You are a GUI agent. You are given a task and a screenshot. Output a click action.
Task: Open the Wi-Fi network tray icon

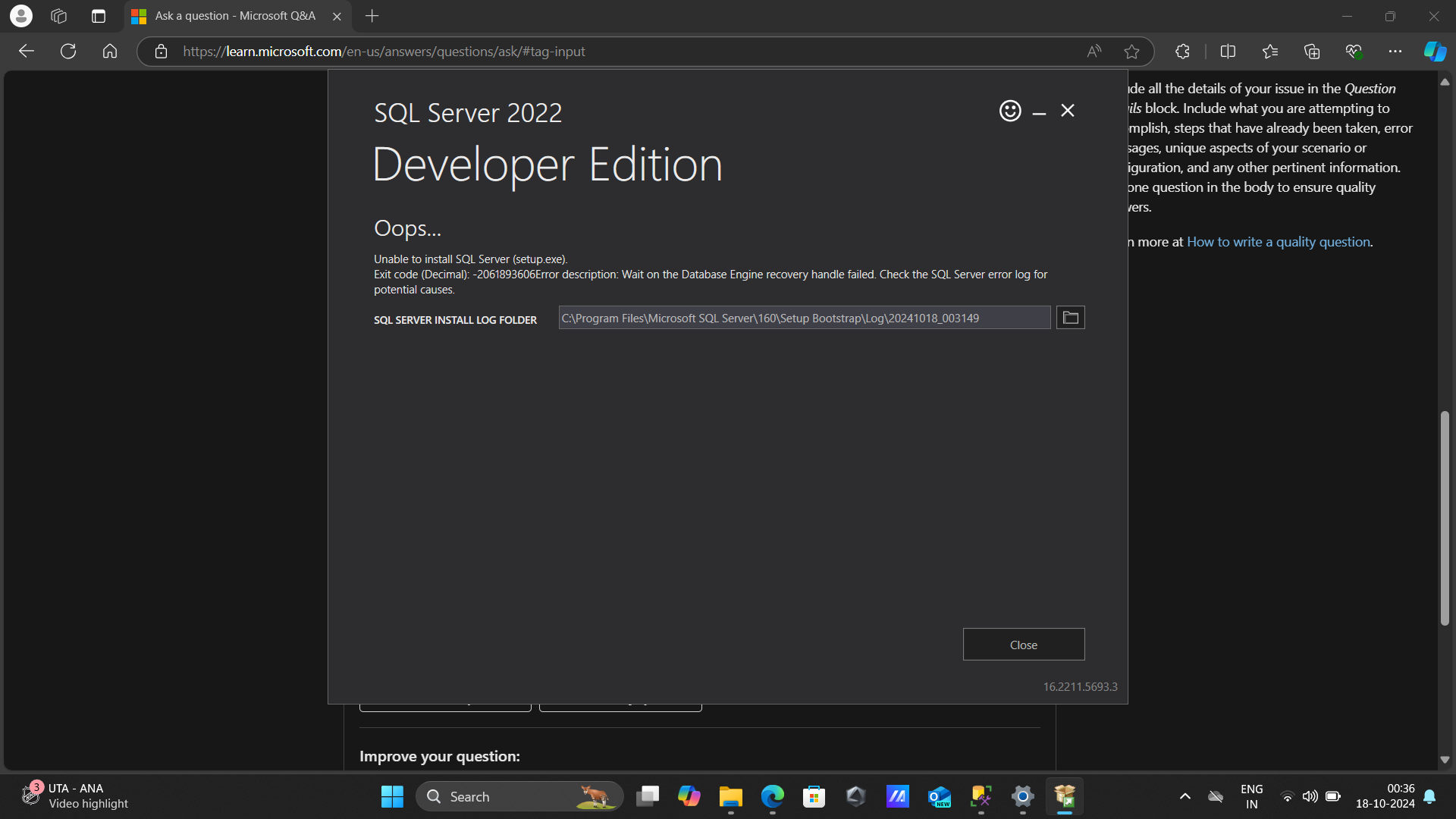(1287, 796)
